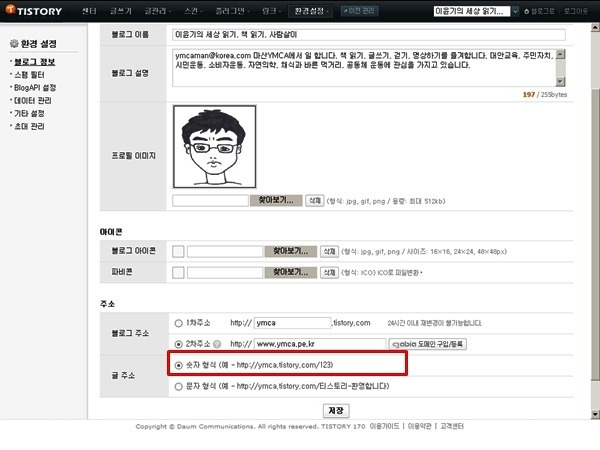Open 스팸 필터 in sidebar

29,75
